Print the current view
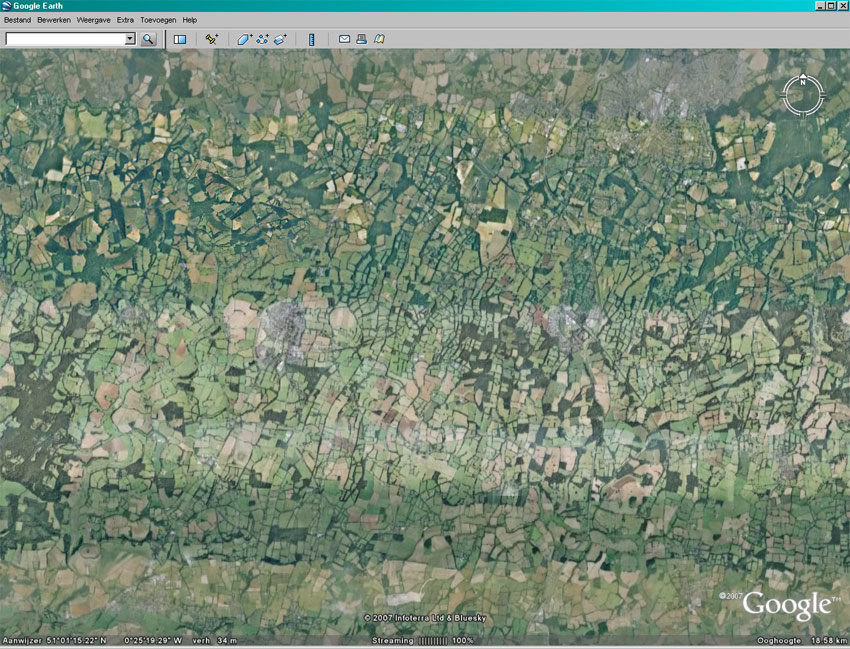 [x=362, y=39]
